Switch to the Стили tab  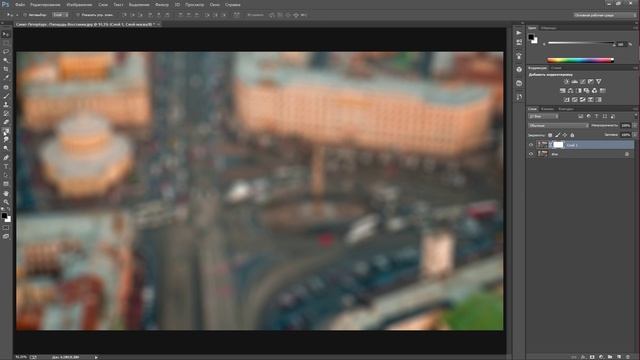pos(556,68)
